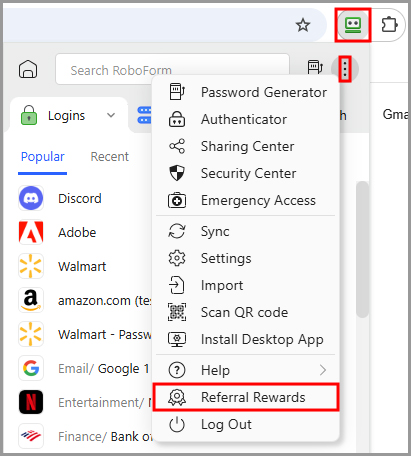Image resolution: width=411 pixels, height=456 pixels.
Task: Open the browser Extensions puzzle icon
Action: [x=389, y=25]
